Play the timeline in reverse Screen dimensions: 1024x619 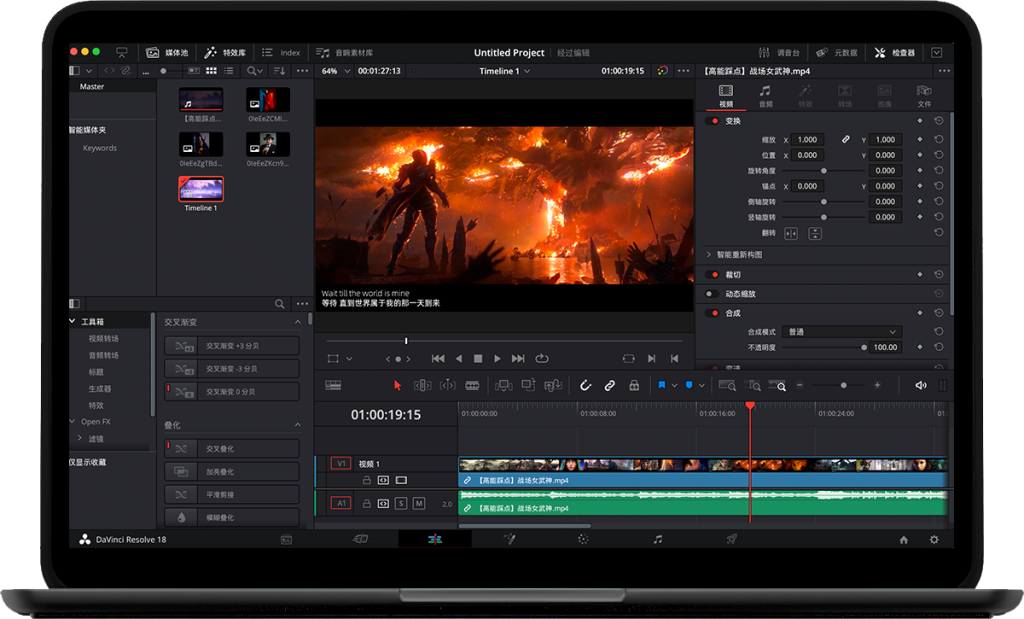[458, 358]
